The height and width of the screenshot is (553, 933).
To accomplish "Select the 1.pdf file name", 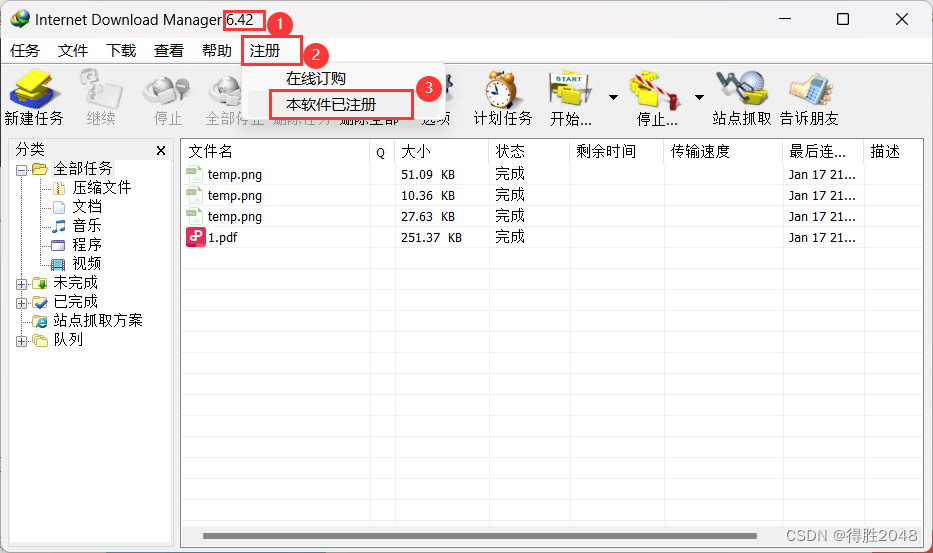I will [x=222, y=238].
